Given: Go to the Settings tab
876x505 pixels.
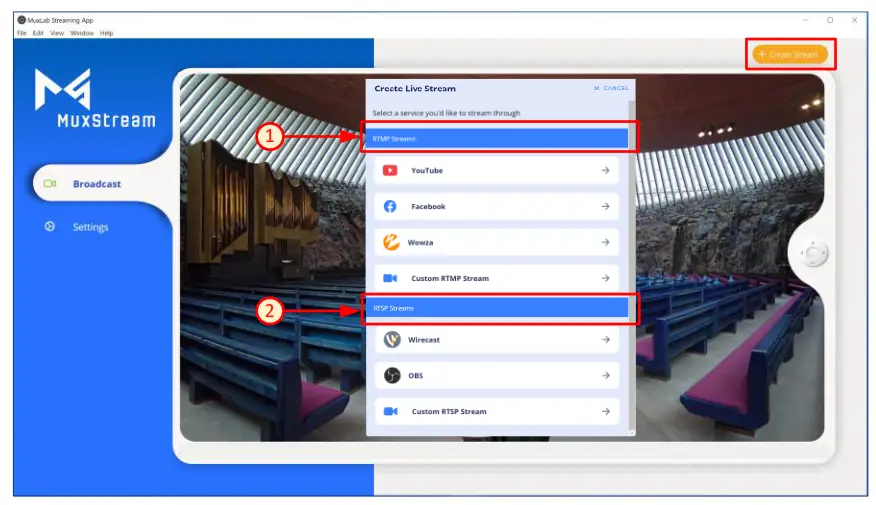Looking at the screenshot, I should coord(89,227).
